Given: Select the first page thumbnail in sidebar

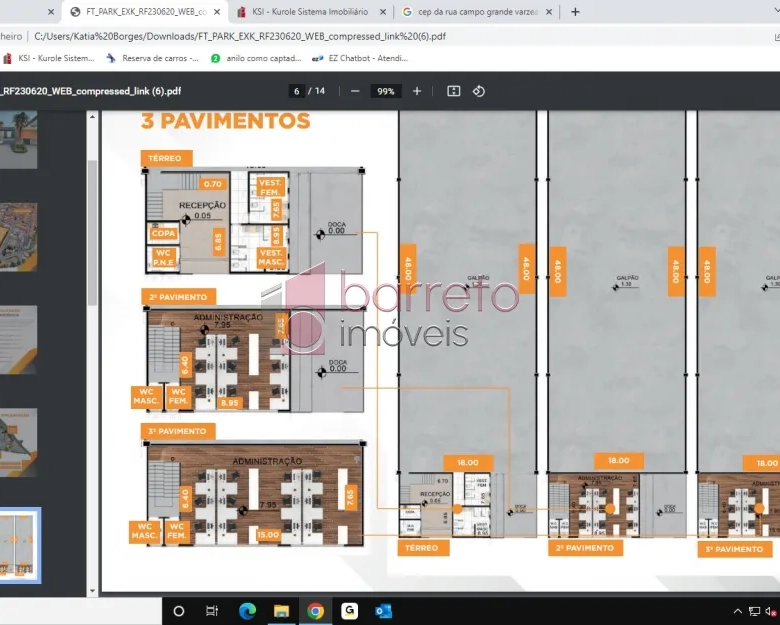Looking at the screenshot, I should coord(18,139).
